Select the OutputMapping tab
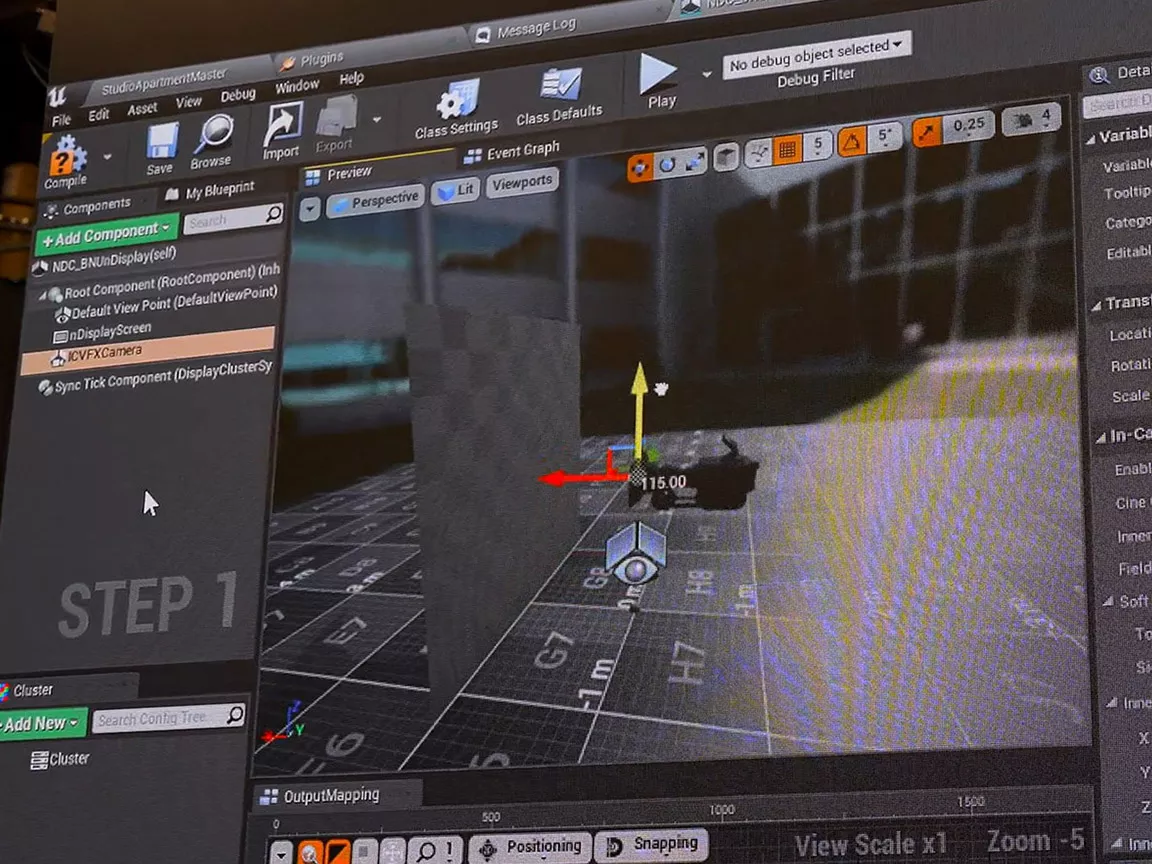This screenshot has height=864, width=1152. tap(321, 796)
